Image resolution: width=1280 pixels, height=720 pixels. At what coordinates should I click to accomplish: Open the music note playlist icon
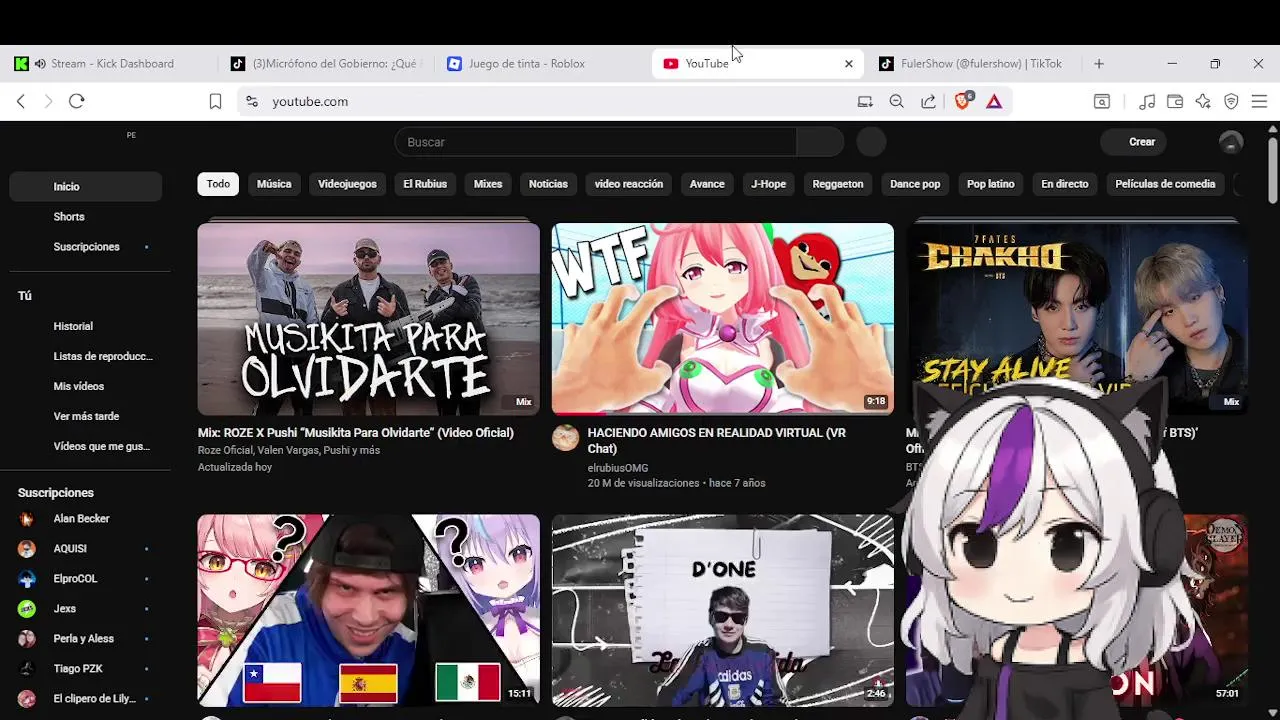pyautogui.click(x=1147, y=101)
